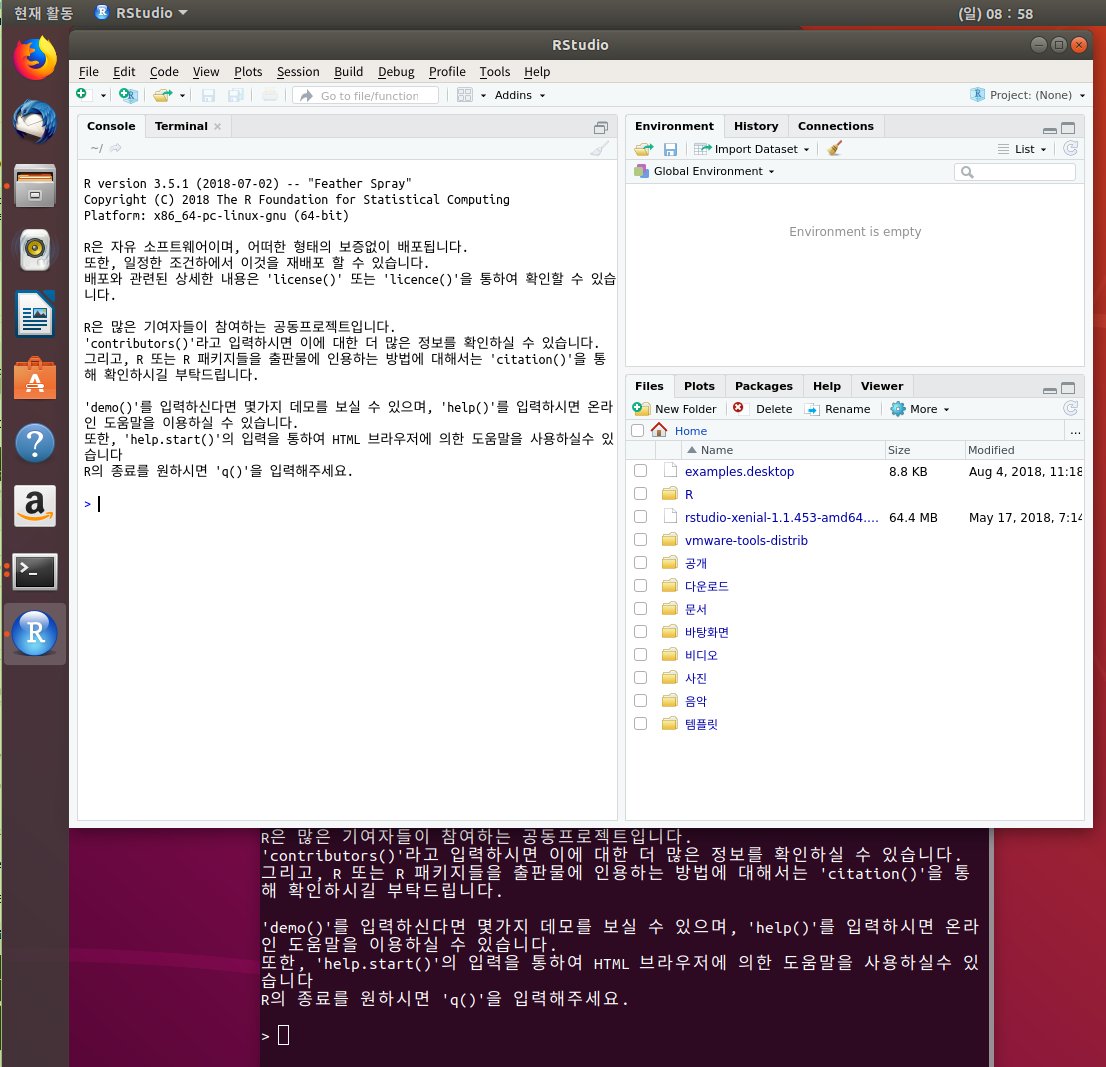Screen dimensions: 1106x1067
Task: Open the Tools menu
Action: [494, 71]
